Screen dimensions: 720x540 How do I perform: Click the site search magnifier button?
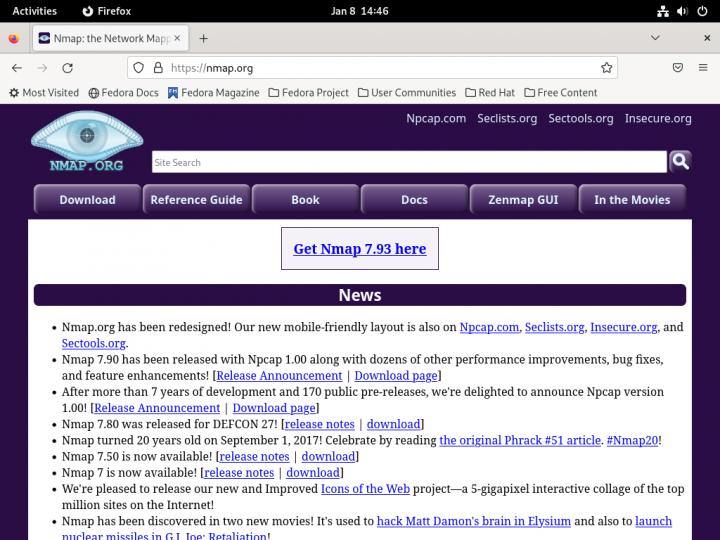680,162
